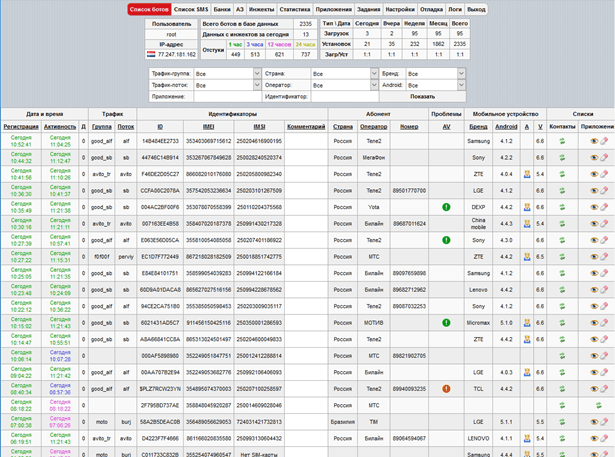
Task: Click the contacts sync icon in the 2F795BD737AE row
Action: coord(562,405)
